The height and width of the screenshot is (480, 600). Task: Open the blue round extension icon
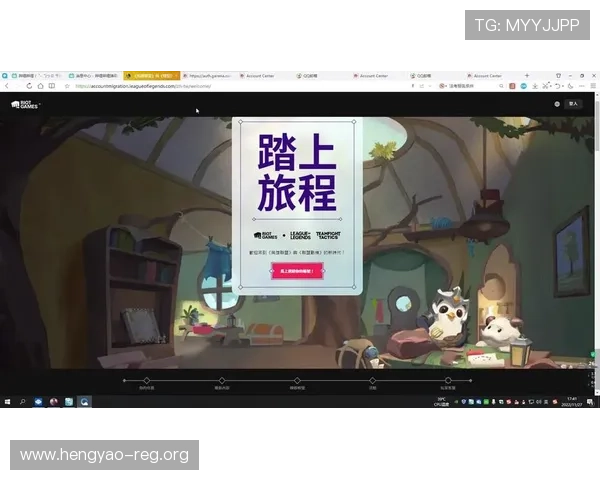523,86
